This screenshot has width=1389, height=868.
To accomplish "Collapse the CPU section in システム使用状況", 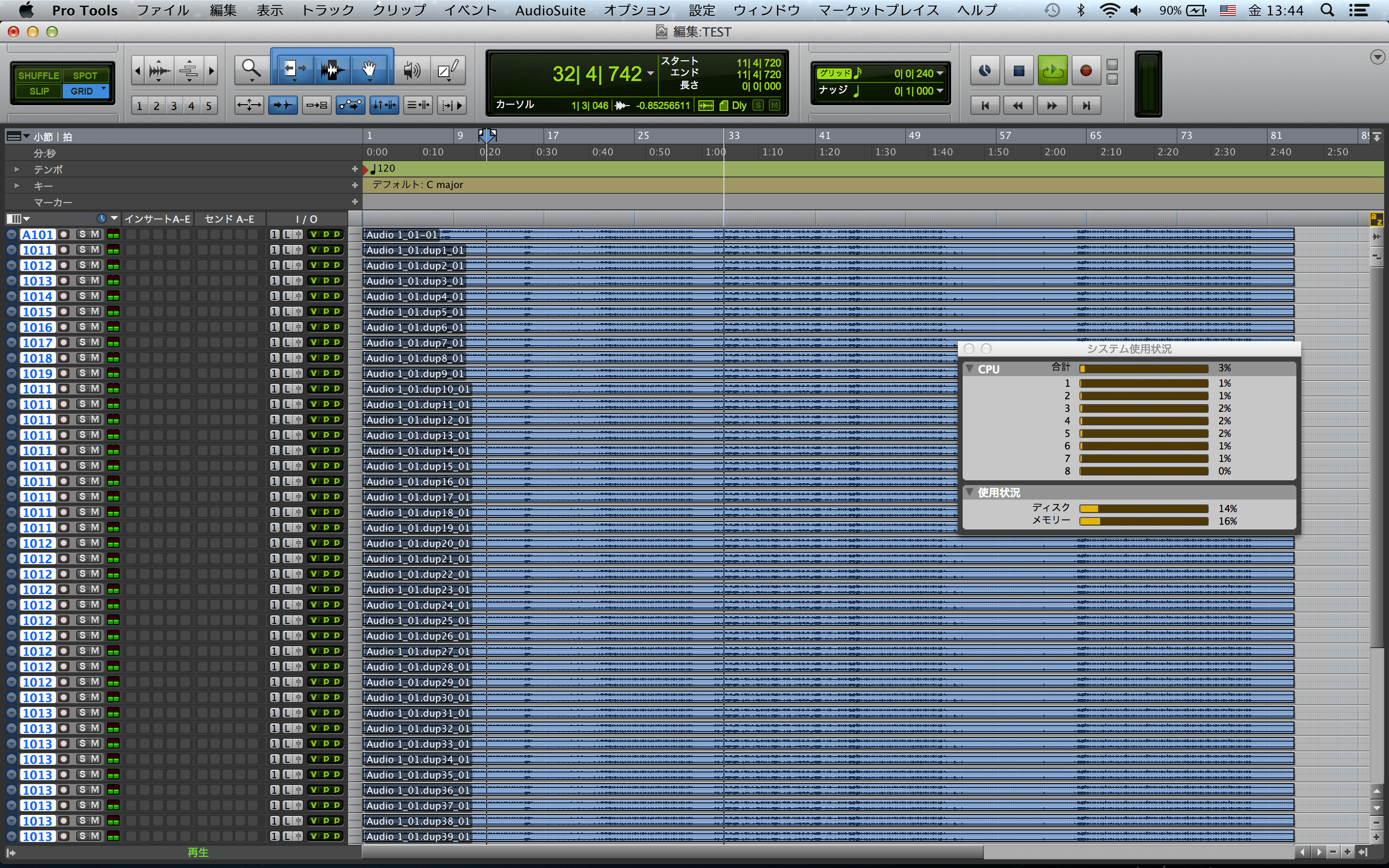I will [969, 368].
